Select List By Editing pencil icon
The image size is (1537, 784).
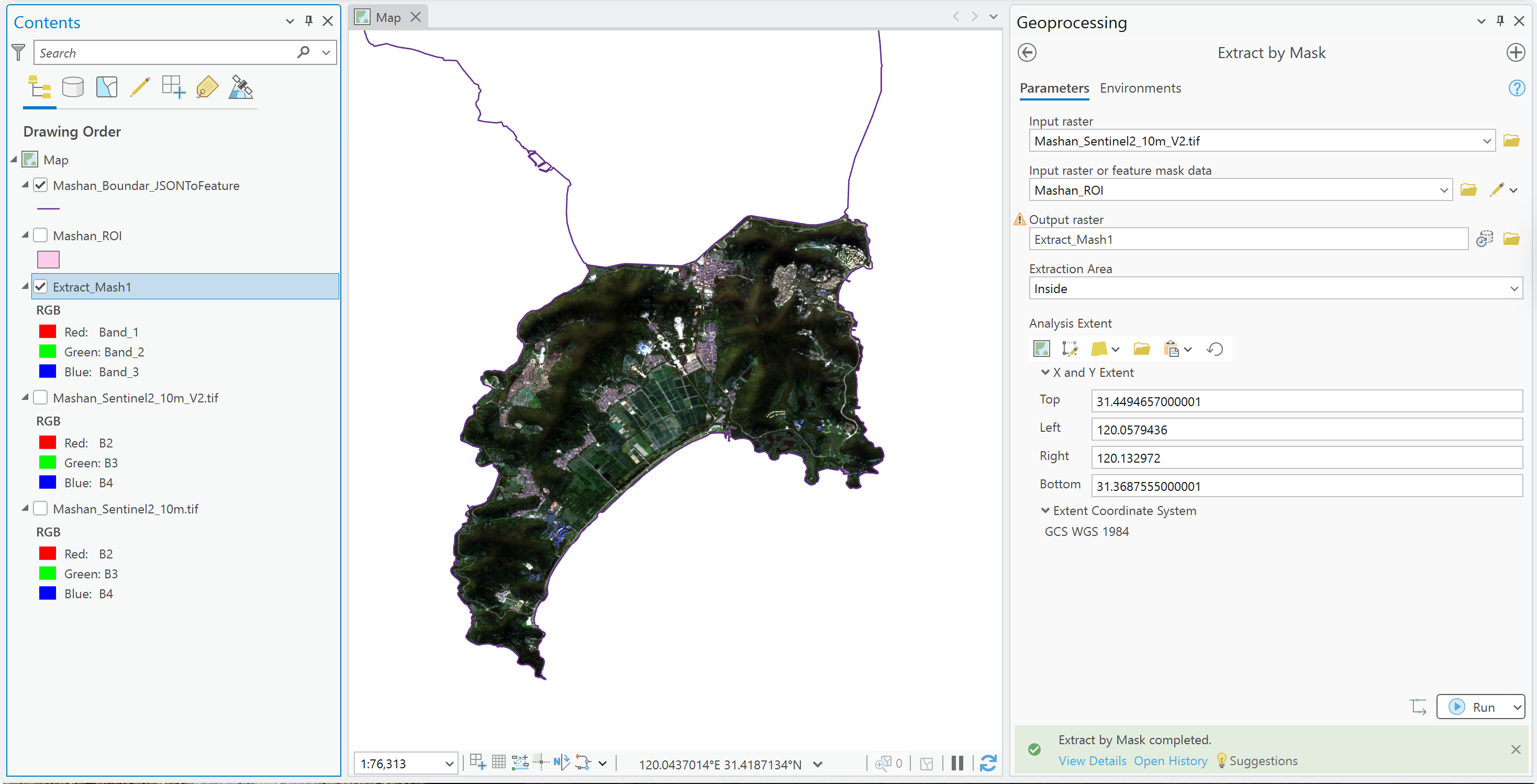tap(140, 88)
